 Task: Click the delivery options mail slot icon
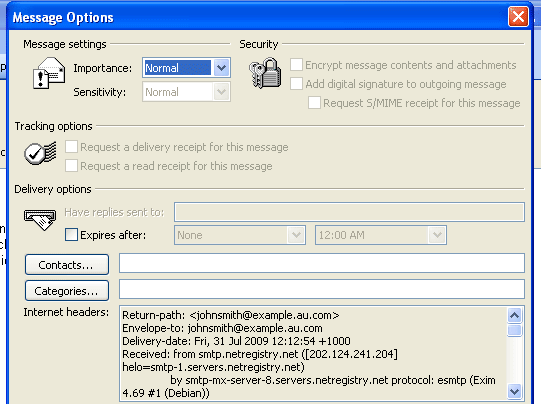pyautogui.click(x=40, y=219)
